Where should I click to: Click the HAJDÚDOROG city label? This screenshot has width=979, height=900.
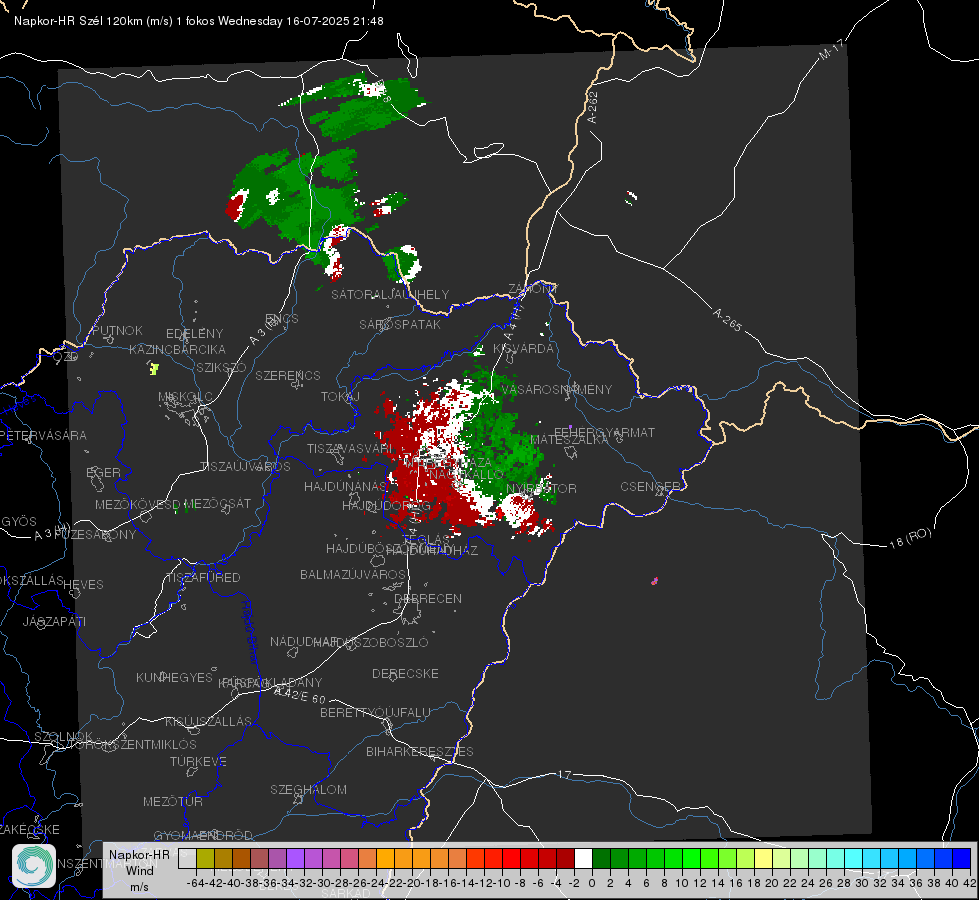pyautogui.click(x=386, y=505)
